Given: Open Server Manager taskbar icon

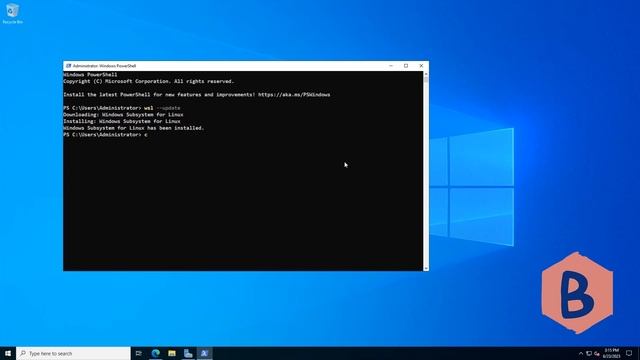Looking at the screenshot, I should coord(188,353).
